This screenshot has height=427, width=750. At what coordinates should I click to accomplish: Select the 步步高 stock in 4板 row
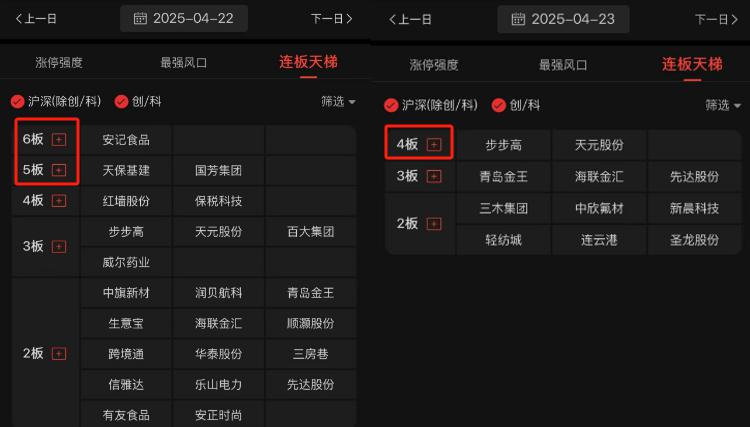click(504, 145)
